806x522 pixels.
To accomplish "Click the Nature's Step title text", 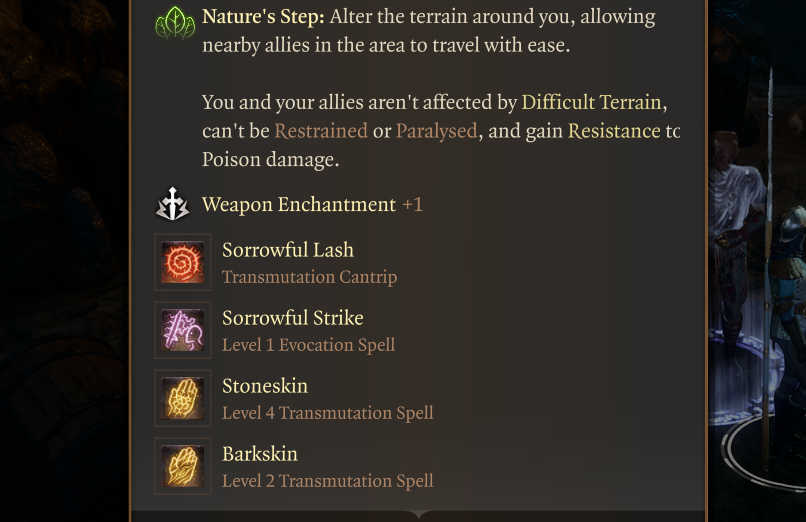I will click(x=262, y=17).
